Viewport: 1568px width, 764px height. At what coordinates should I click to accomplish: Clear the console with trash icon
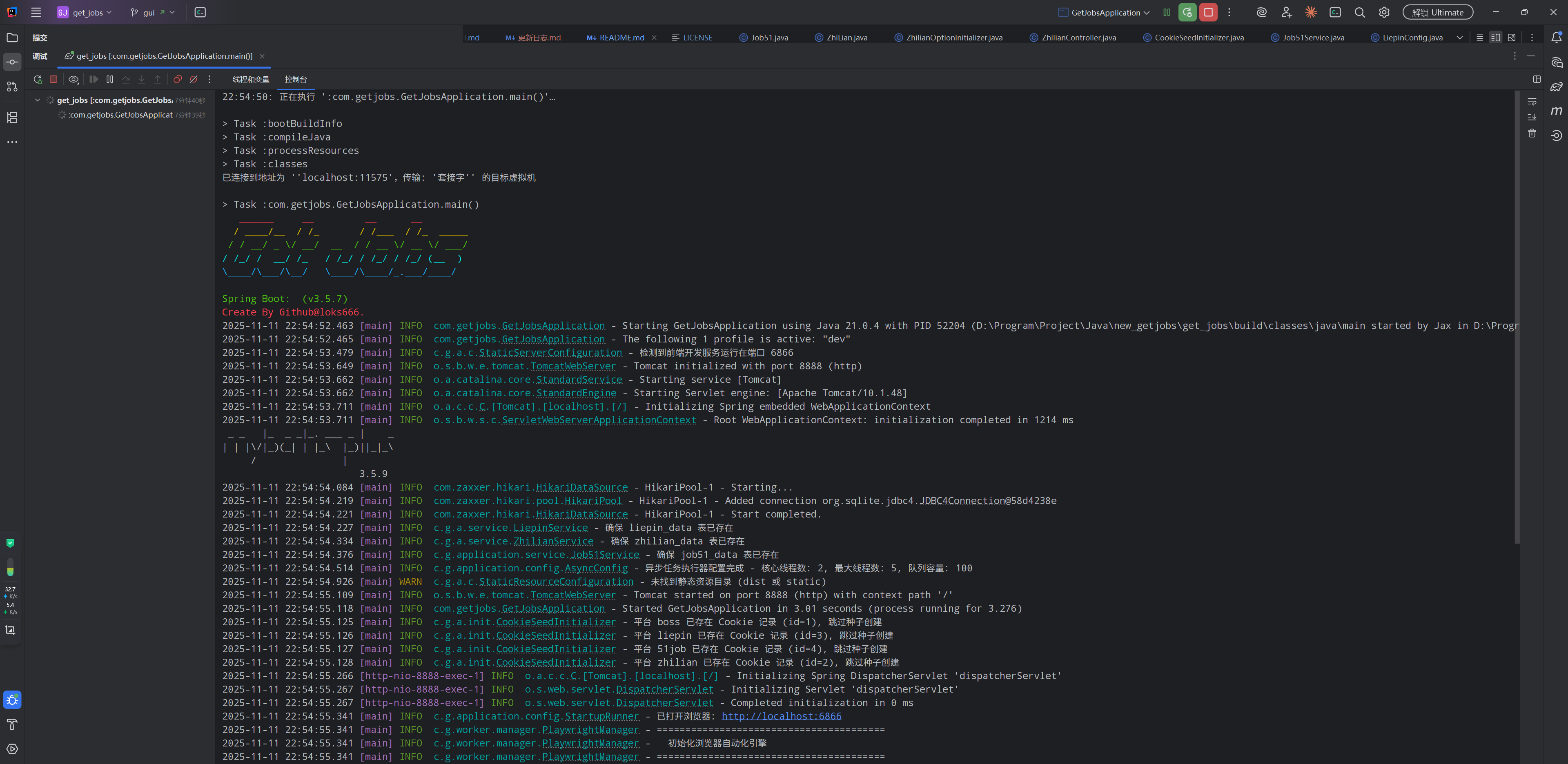pos(1532,133)
